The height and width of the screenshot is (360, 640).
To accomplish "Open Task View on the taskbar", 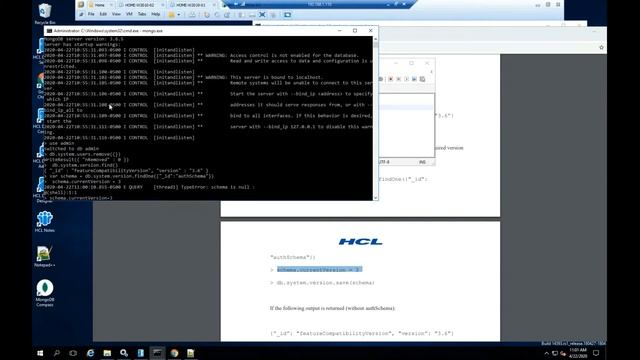I will [x=73, y=353].
